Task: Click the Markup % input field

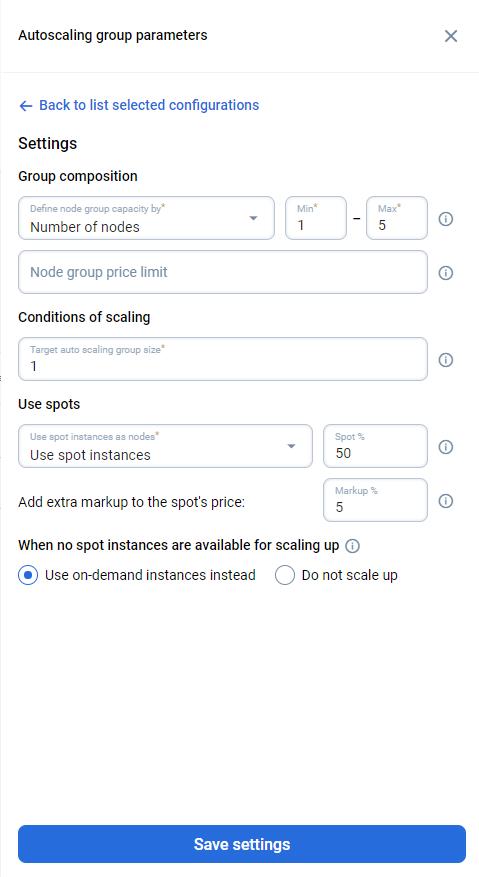Action: (375, 500)
